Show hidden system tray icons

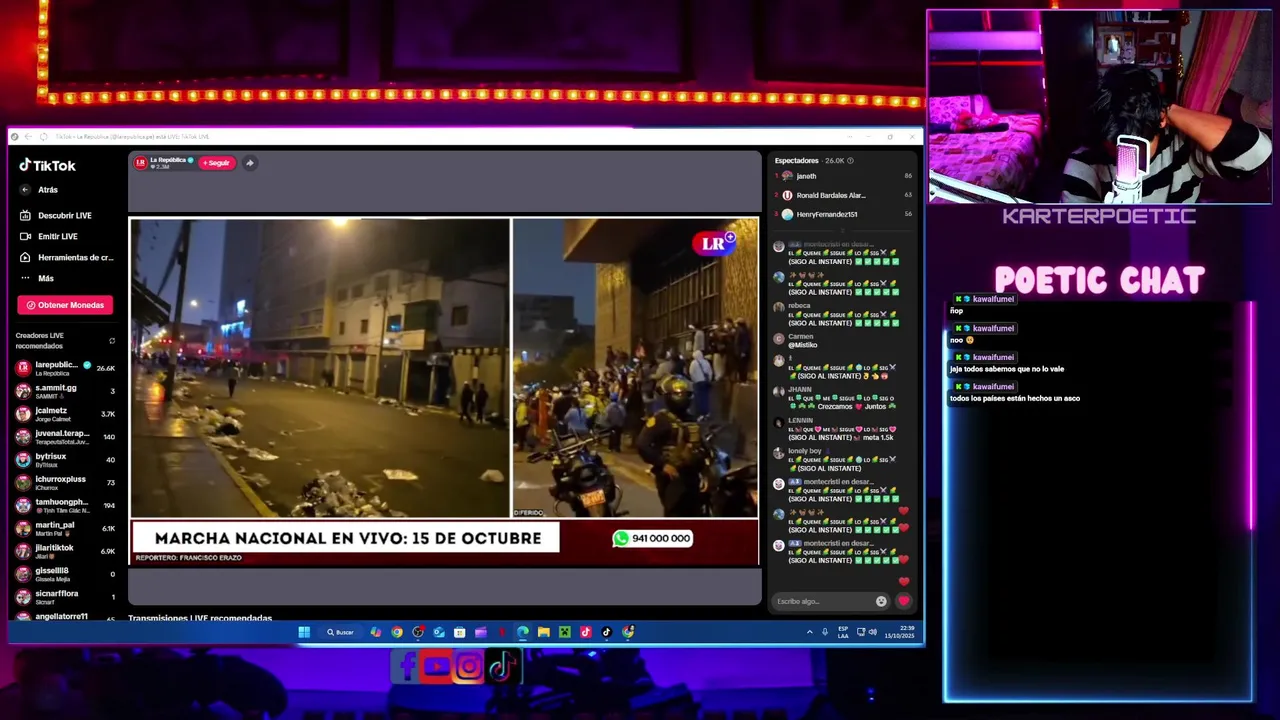[809, 632]
